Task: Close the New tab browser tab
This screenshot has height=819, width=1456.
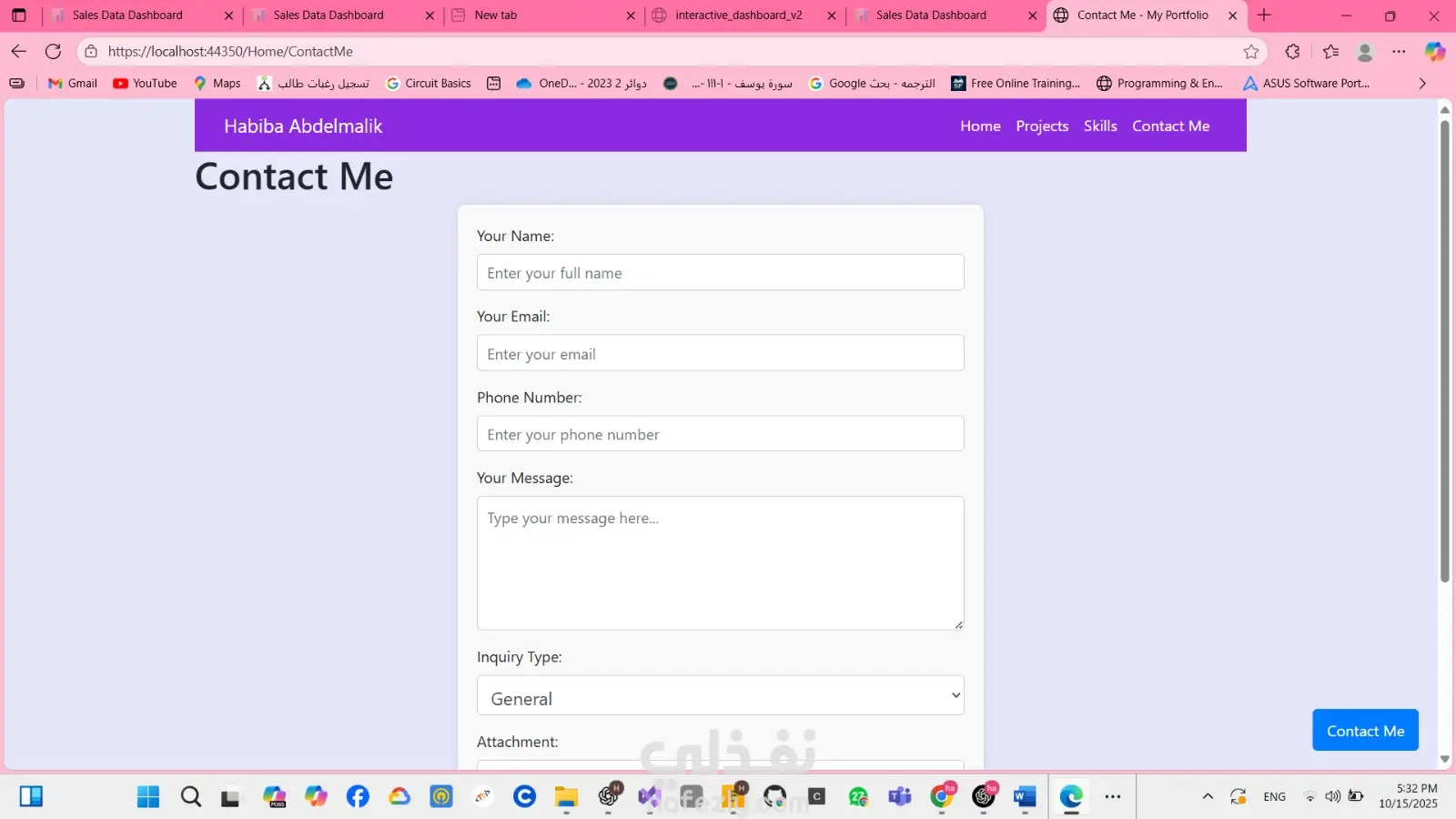Action: coord(631,15)
